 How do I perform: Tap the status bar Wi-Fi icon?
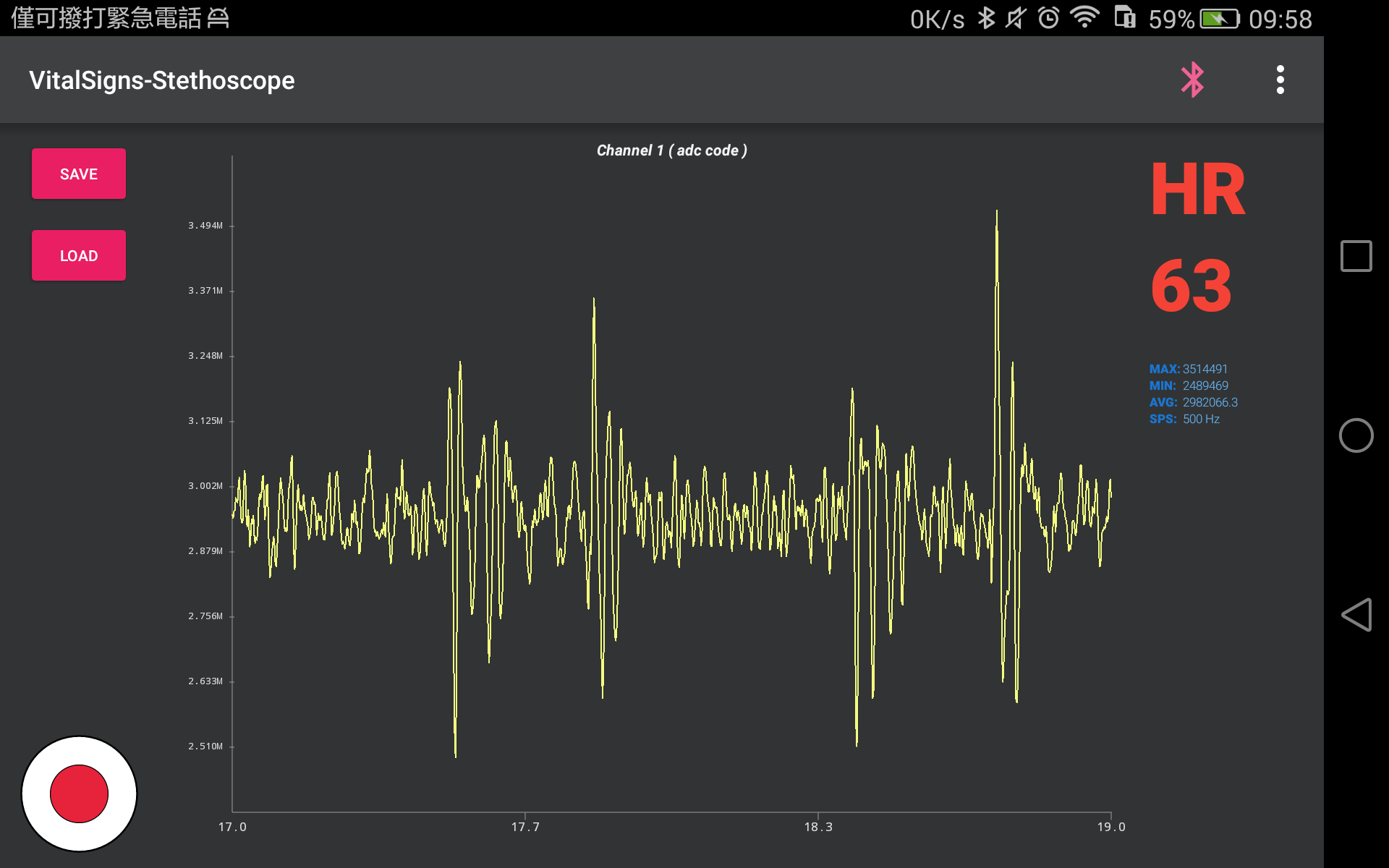click(1084, 17)
